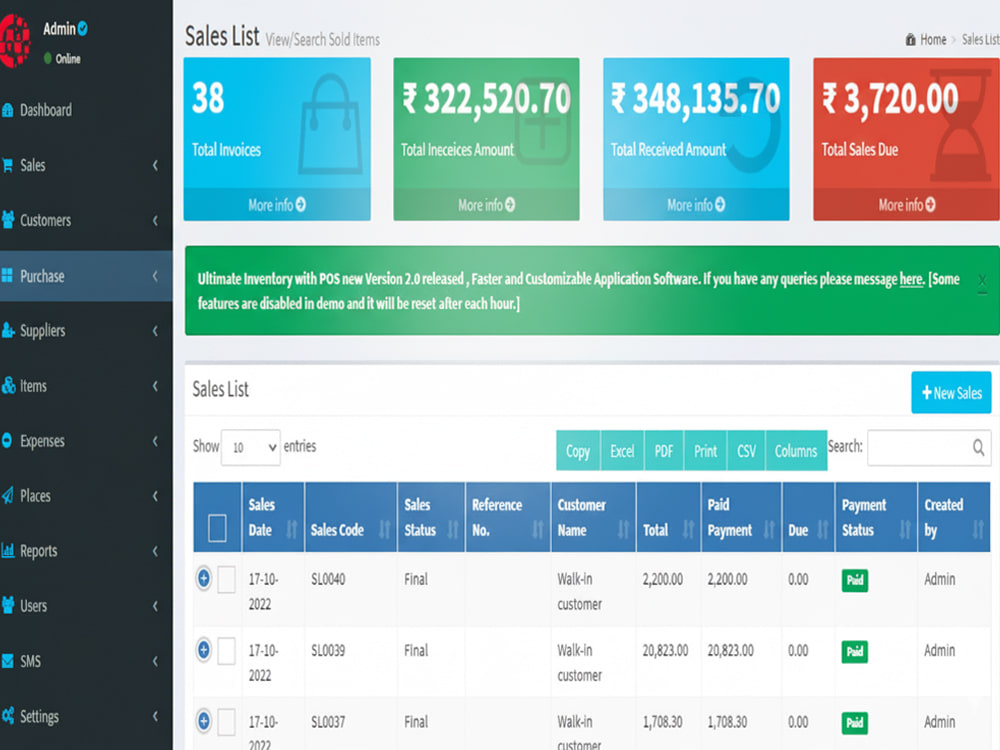The width and height of the screenshot is (1000, 750).
Task: Check the checkbox for sale SL0039
Action: click(x=226, y=651)
